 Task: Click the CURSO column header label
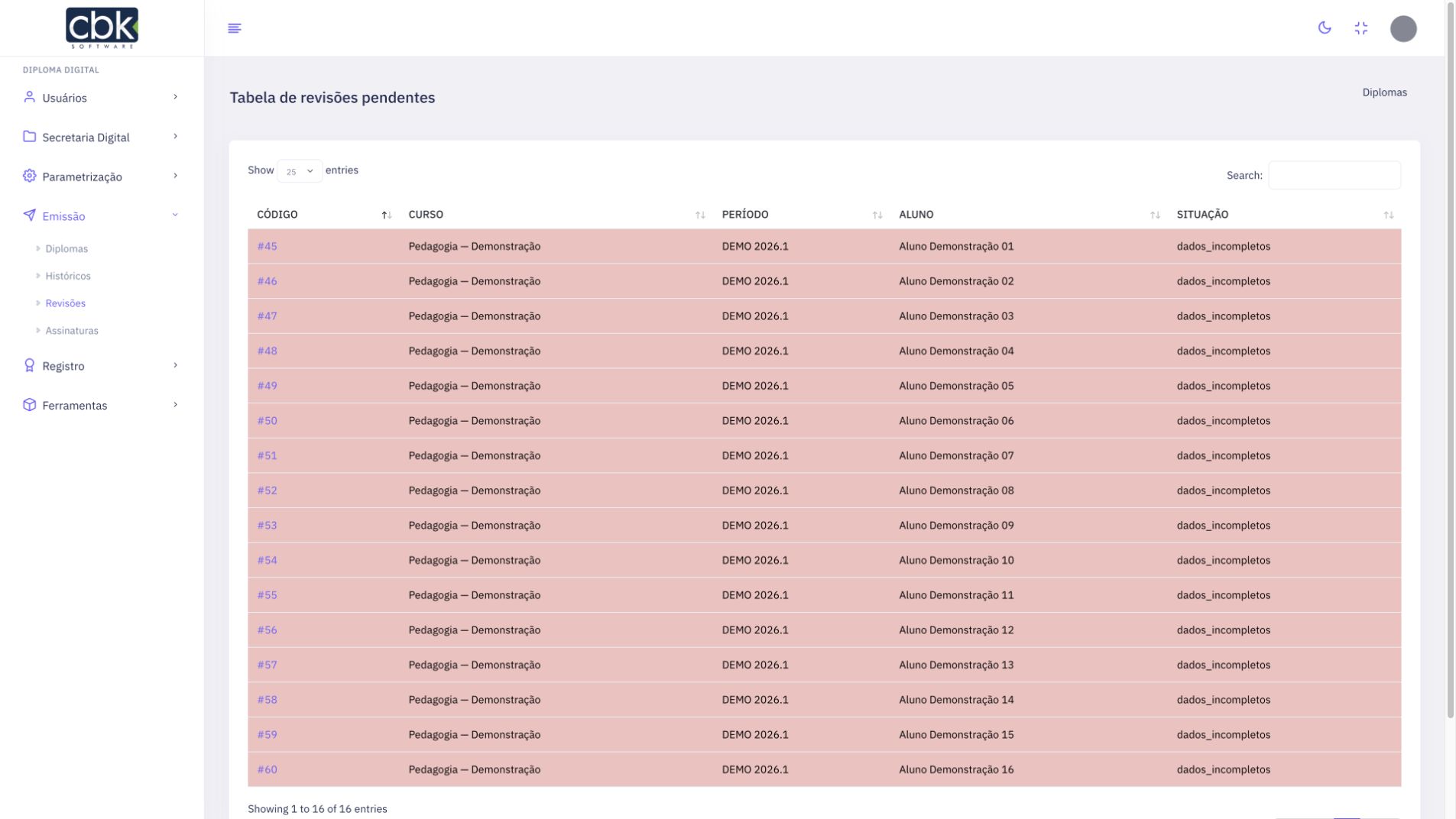tap(426, 215)
